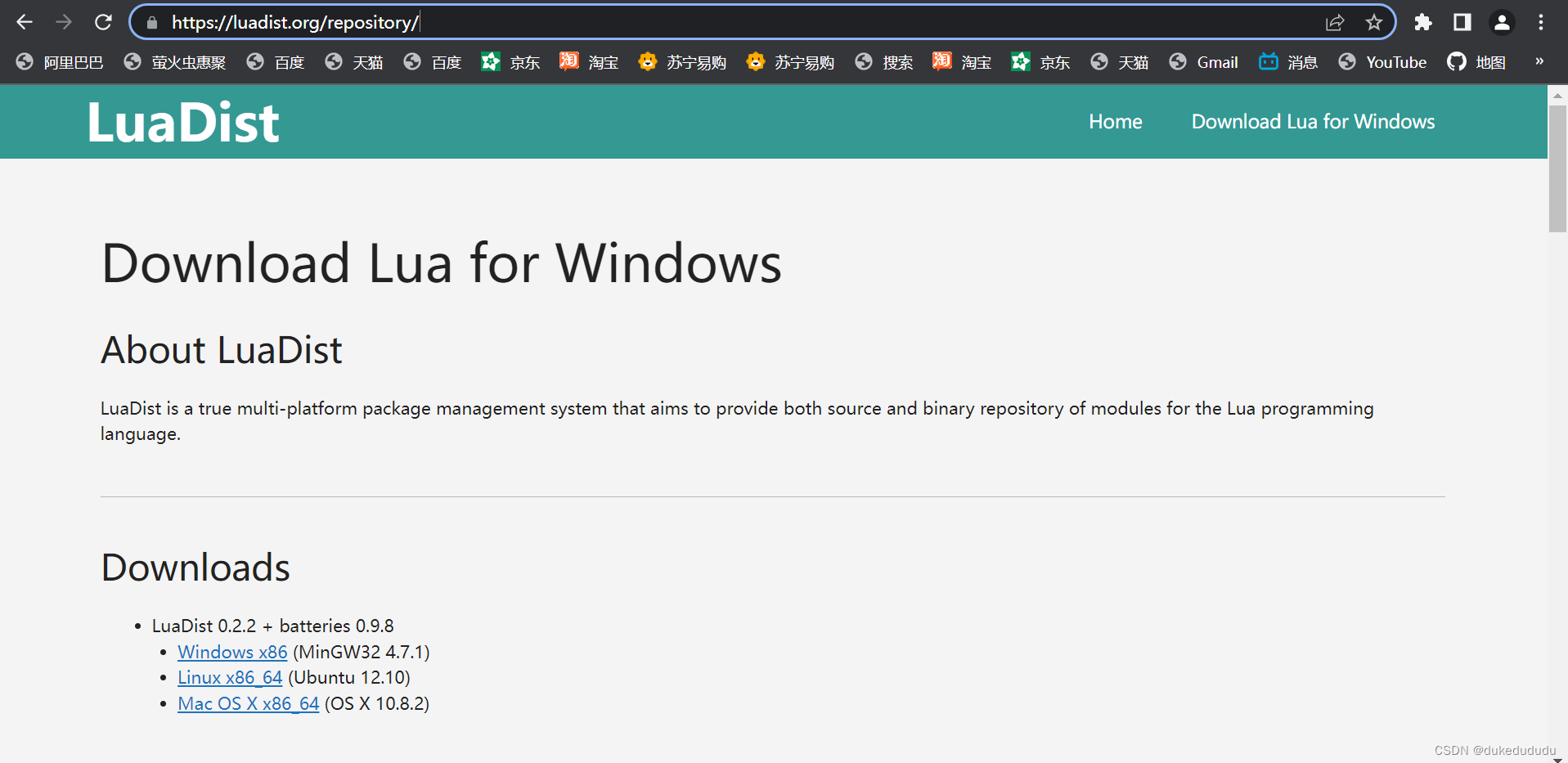Open the second 京东 bookmark

(x=1041, y=62)
